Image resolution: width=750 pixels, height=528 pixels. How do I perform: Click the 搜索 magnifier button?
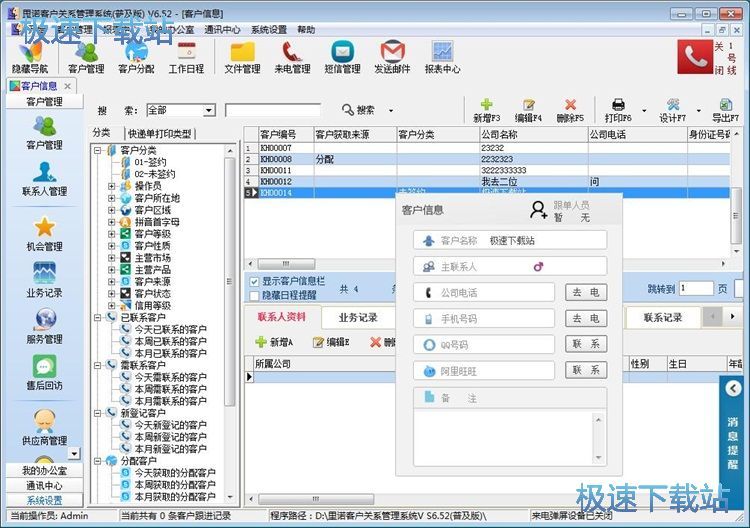click(x=359, y=110)
